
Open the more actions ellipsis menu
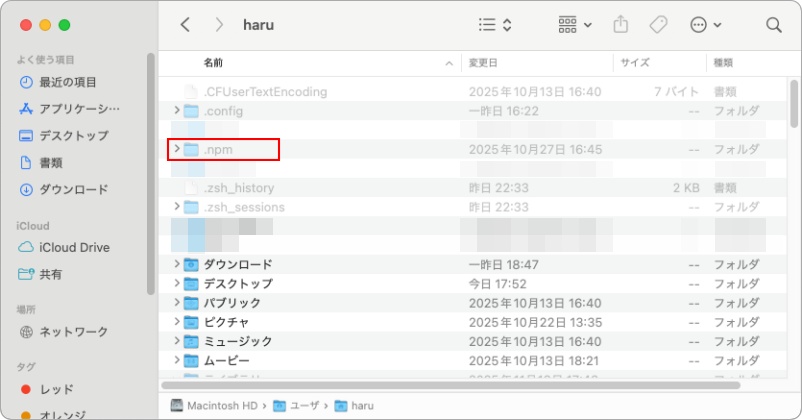(705, 25)
